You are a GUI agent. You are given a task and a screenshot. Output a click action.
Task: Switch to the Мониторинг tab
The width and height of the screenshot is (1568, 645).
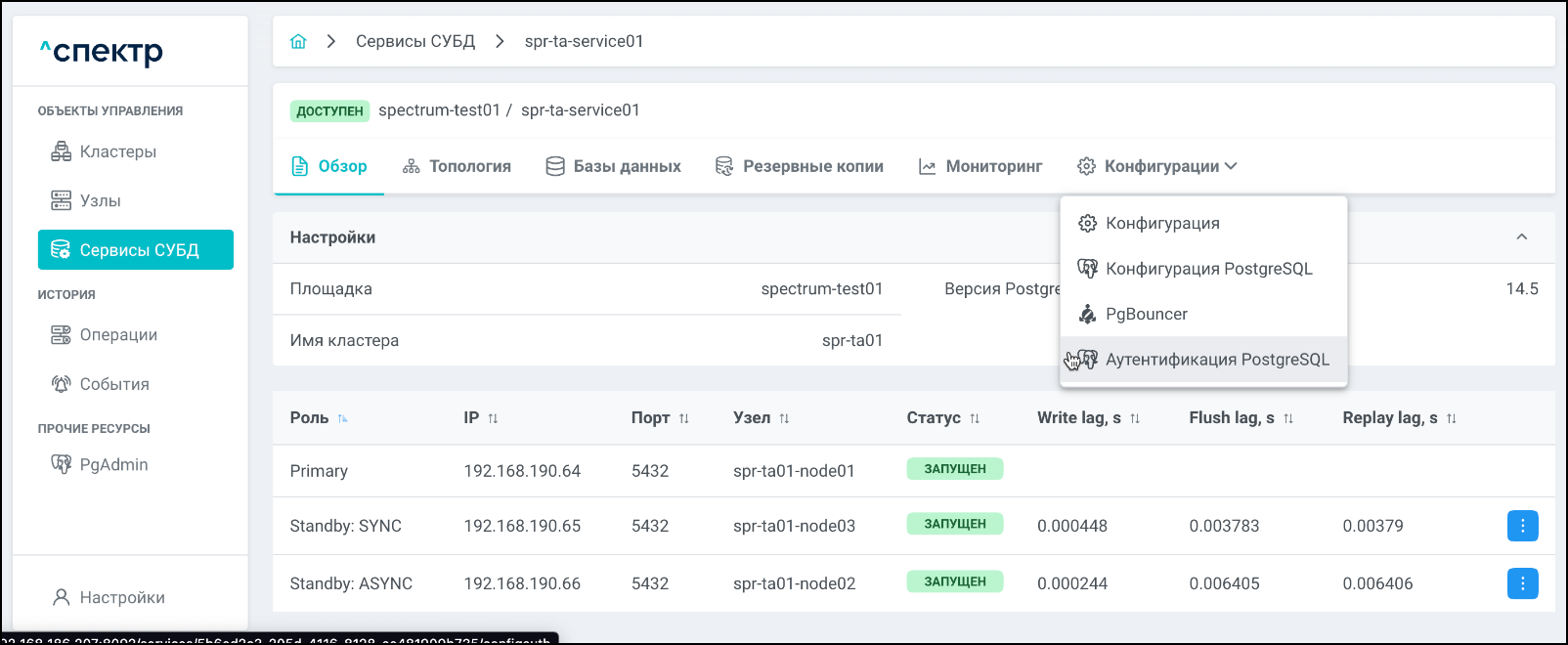[980, 166]
